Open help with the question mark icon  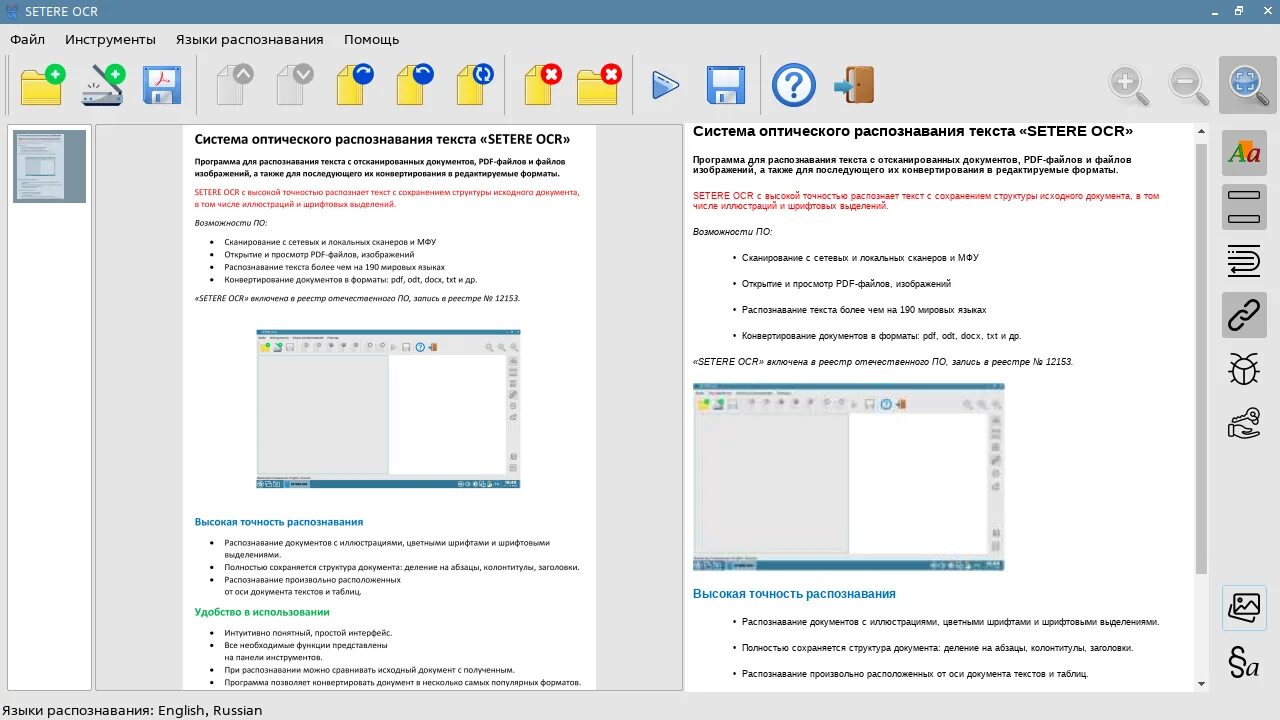(x=793, y=85)
